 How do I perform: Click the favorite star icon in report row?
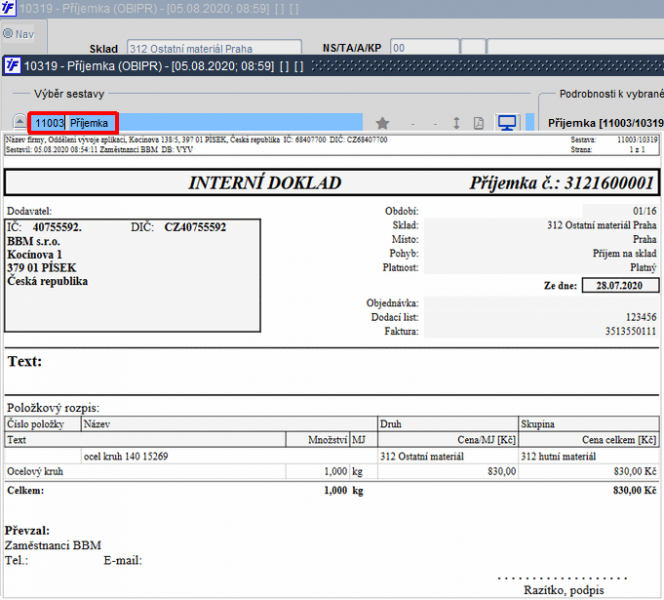coord(382,123)
